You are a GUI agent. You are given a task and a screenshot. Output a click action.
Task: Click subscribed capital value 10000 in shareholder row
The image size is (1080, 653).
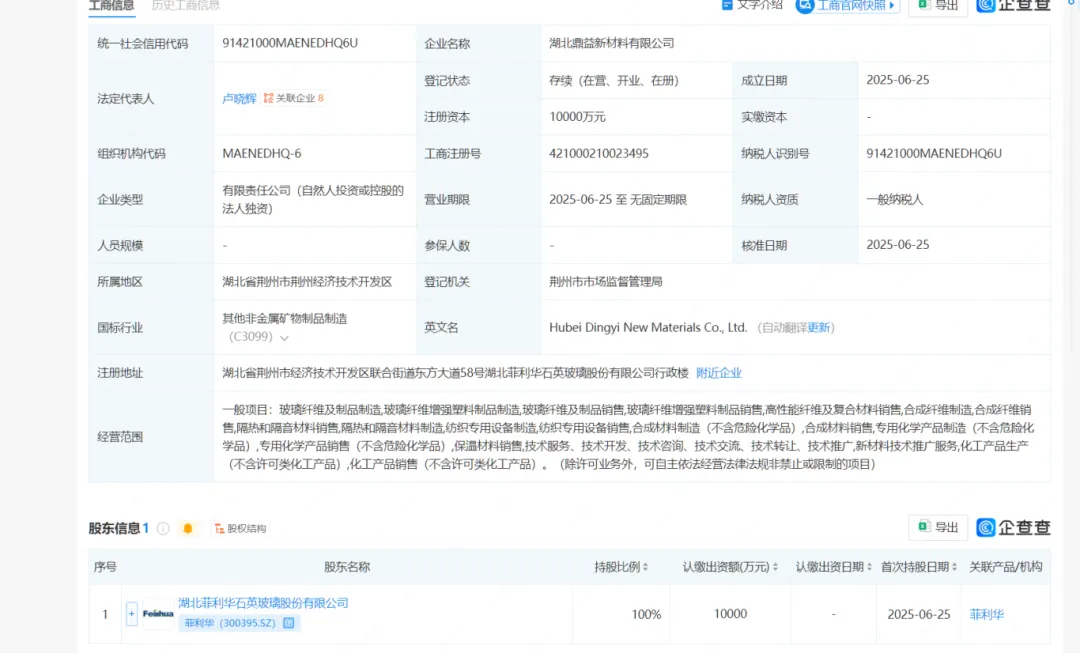[730, 614]
